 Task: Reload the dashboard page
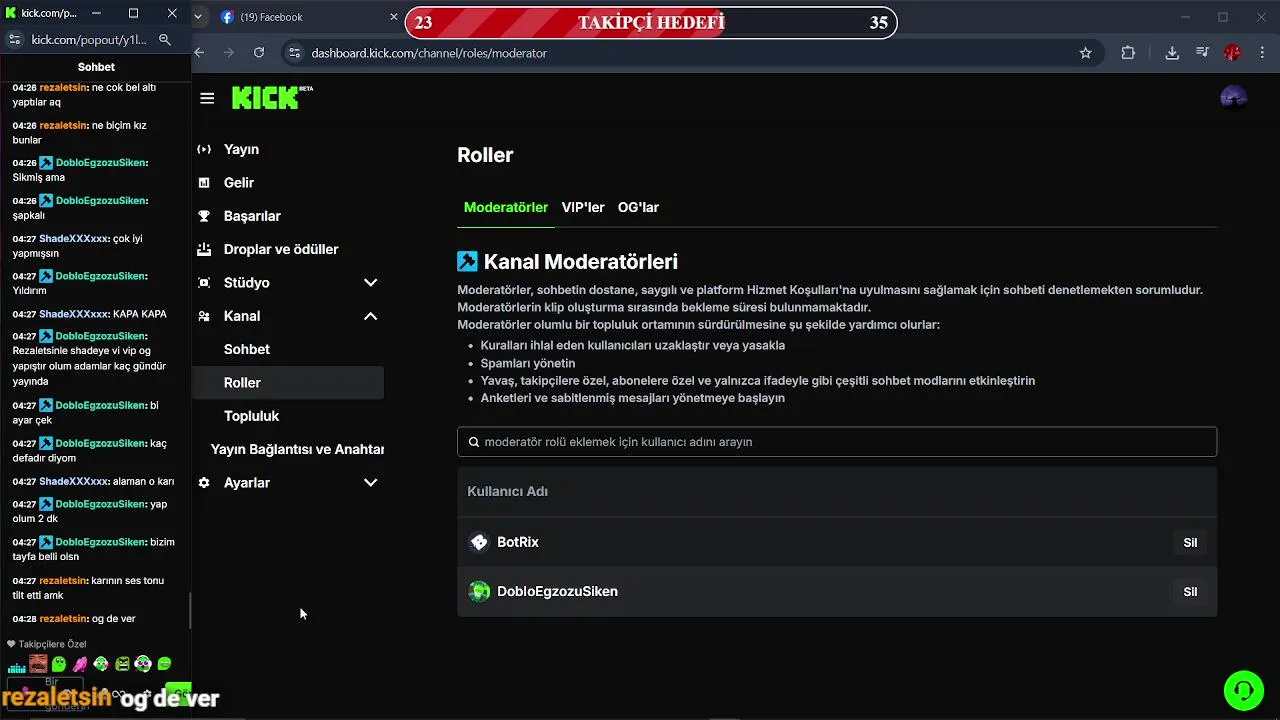259,53
